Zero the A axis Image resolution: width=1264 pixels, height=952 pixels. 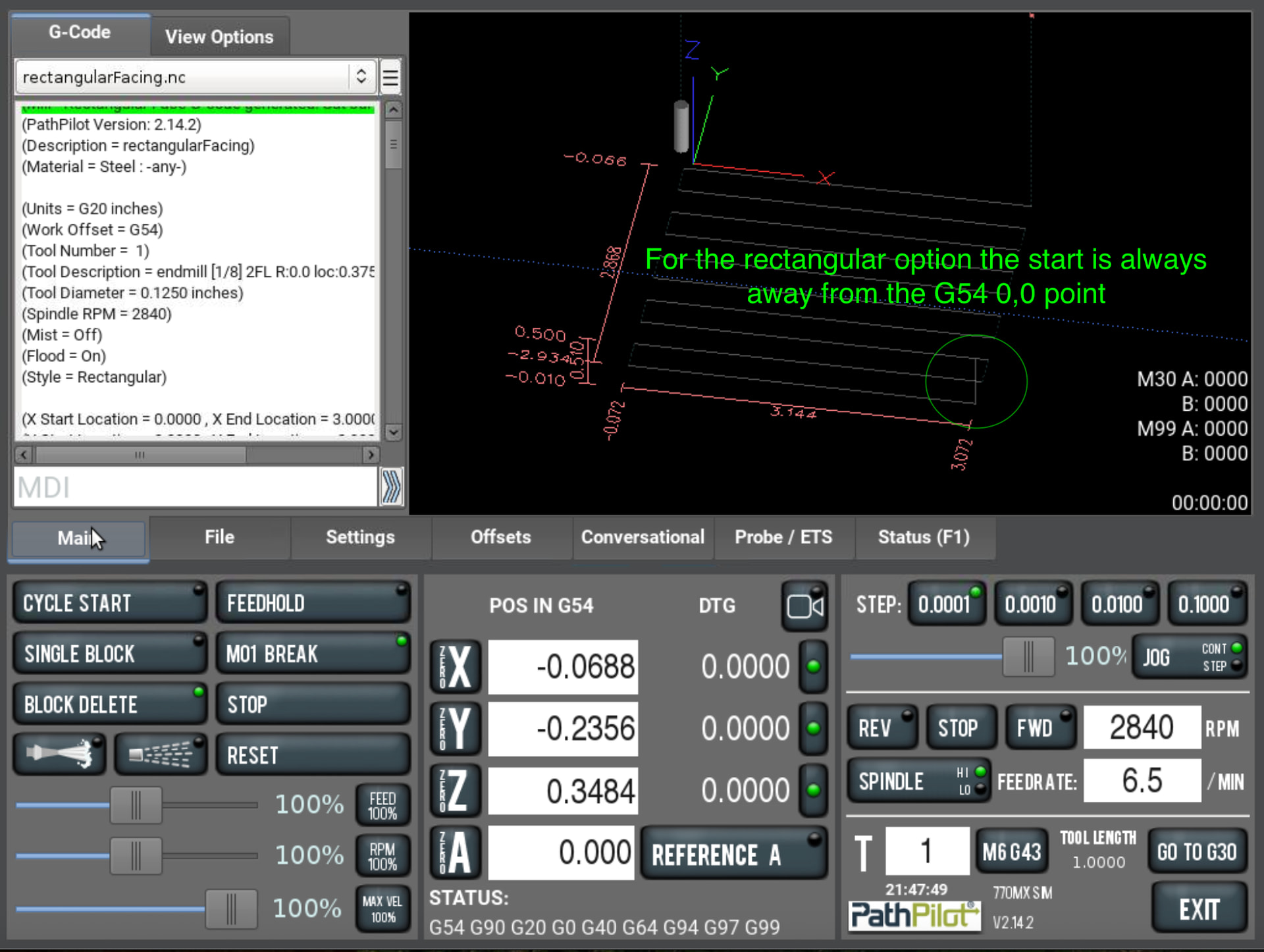click(456, 852)
